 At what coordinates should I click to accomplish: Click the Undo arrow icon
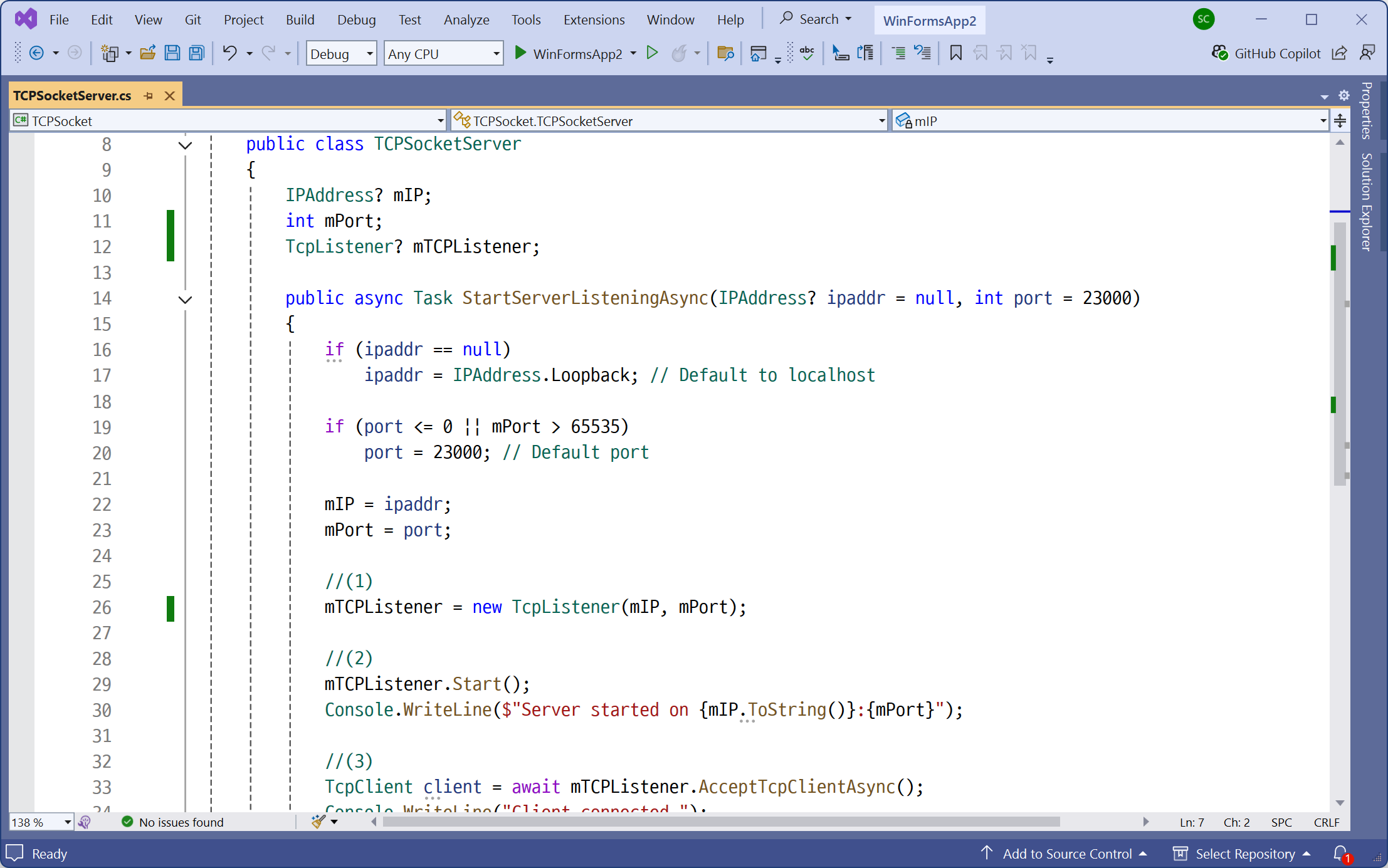pyautogui.click(x=230, y=53)
